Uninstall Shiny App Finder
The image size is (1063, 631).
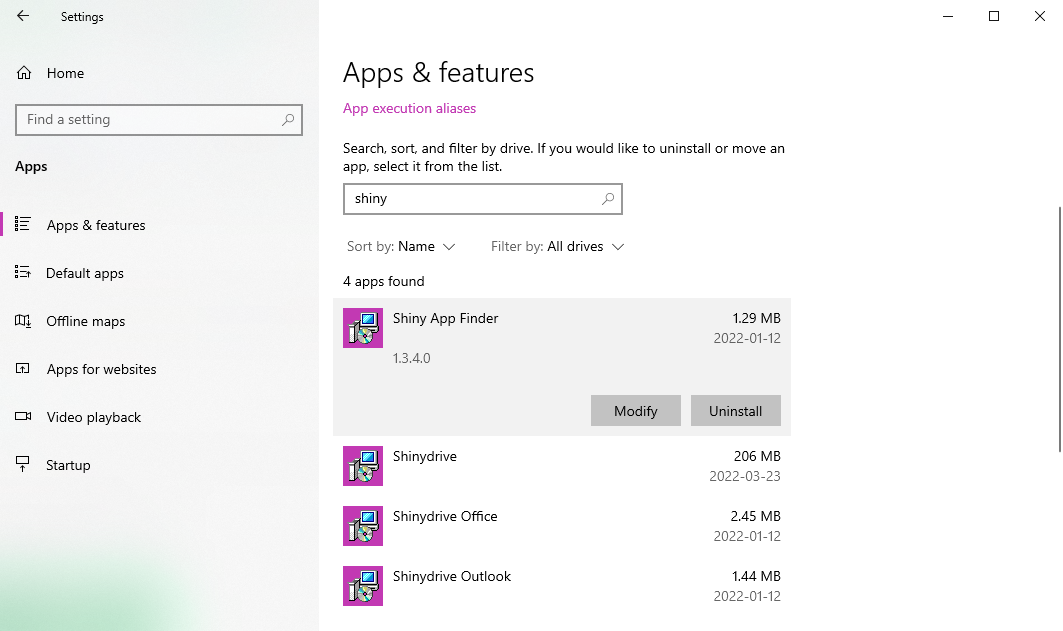click(735, 411)
